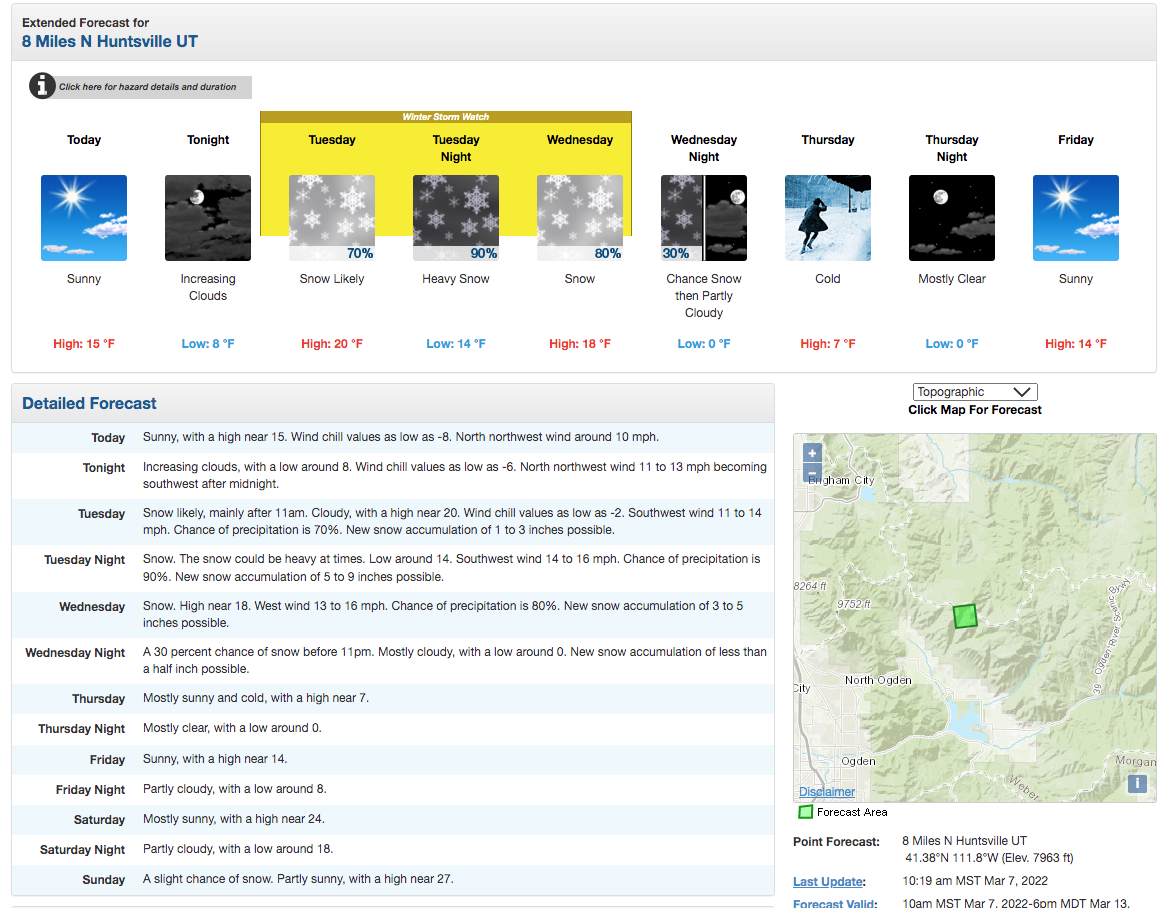This screenshot has height=908, width=1166.
Task: Click the "10:19 am MST Mar 7, 2022" timestamp
Action: pyautogui.click(x=975, y=880)
